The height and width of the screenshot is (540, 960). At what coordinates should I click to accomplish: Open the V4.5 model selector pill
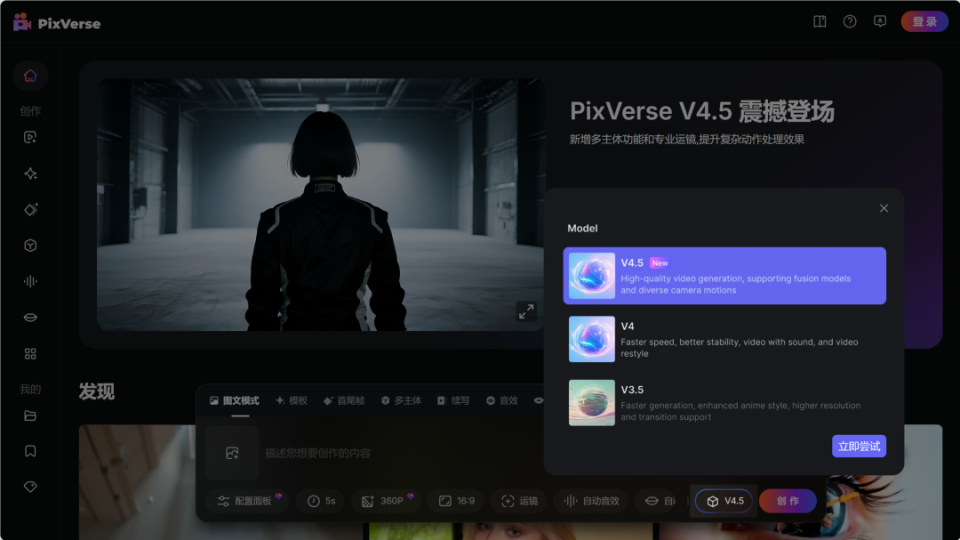coord(724,501)
